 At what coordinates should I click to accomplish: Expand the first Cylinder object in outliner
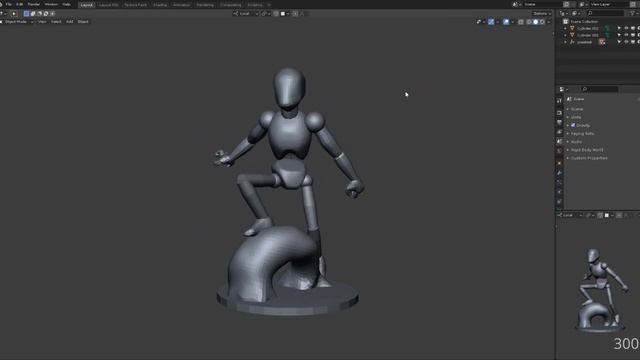(565, 29)
